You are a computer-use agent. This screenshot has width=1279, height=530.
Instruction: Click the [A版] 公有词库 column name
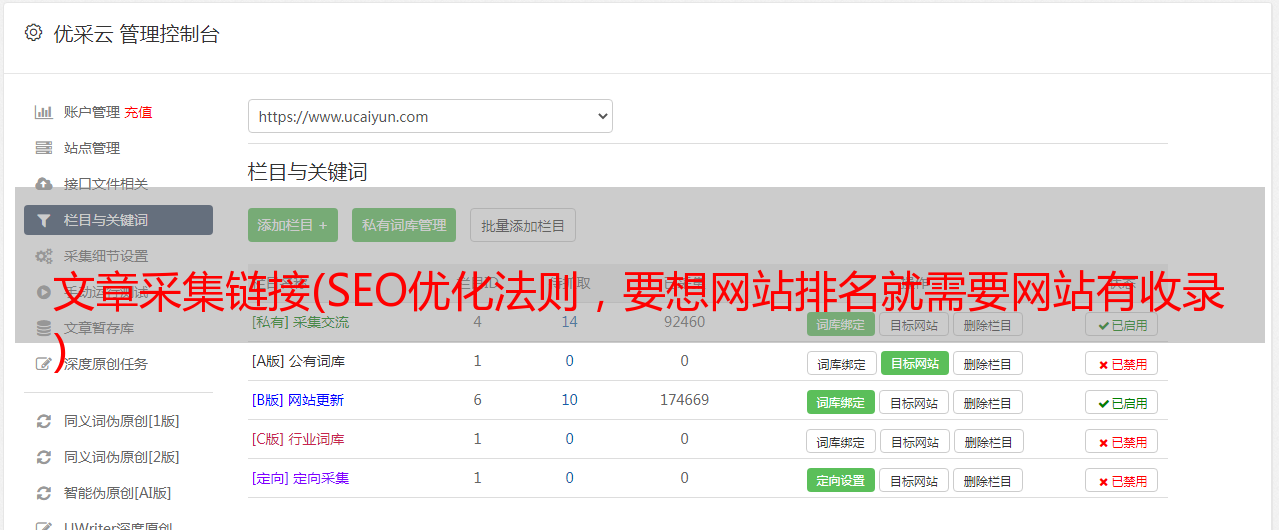(298, 361)
